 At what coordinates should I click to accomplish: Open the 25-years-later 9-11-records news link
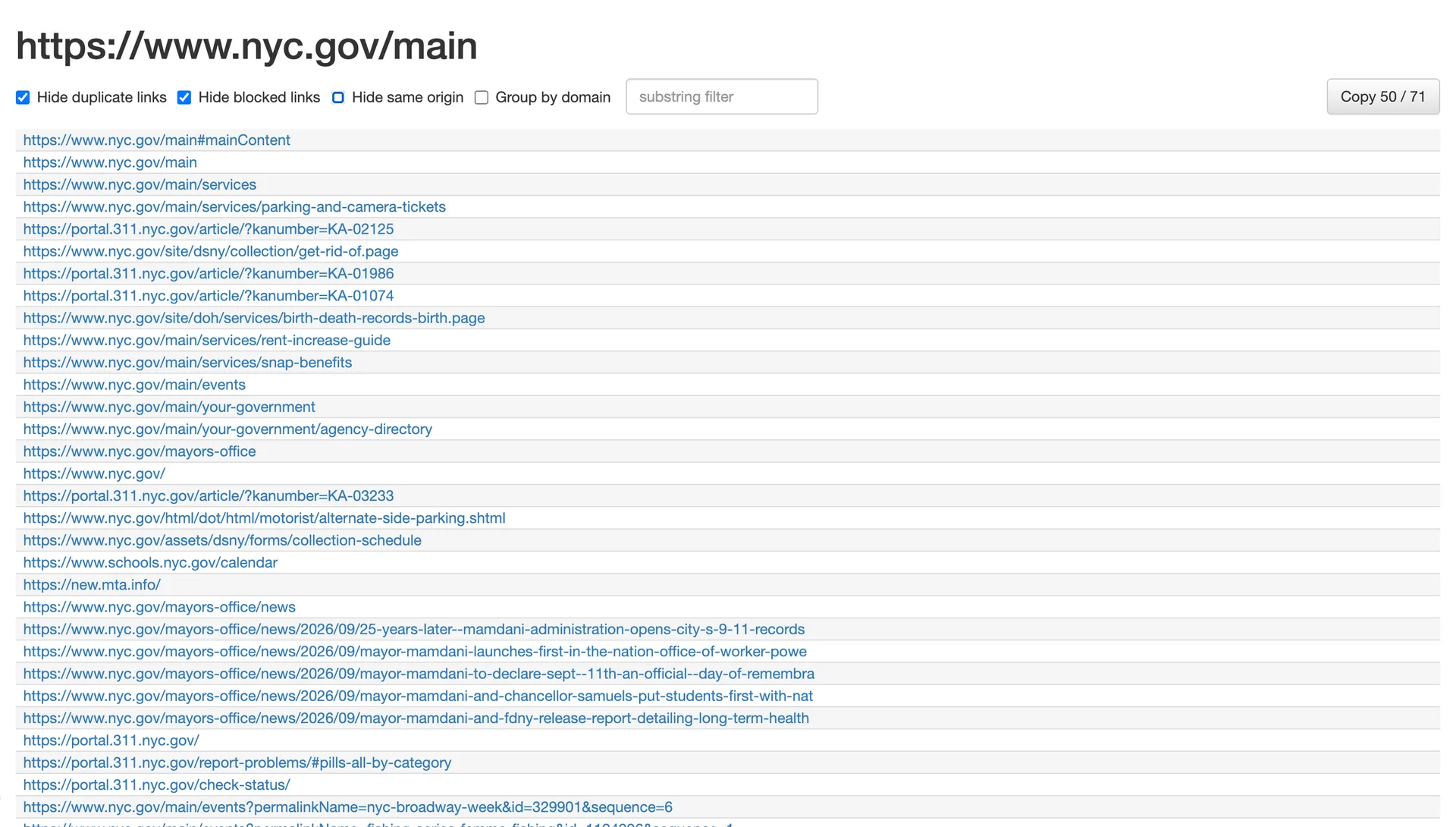click(414, 630)
